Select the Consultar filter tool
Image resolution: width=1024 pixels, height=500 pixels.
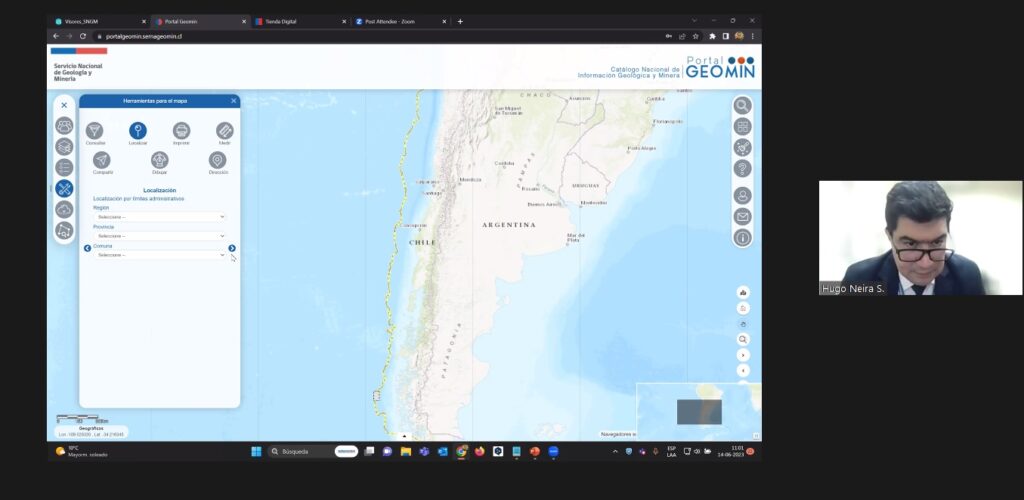click(95, 131)
